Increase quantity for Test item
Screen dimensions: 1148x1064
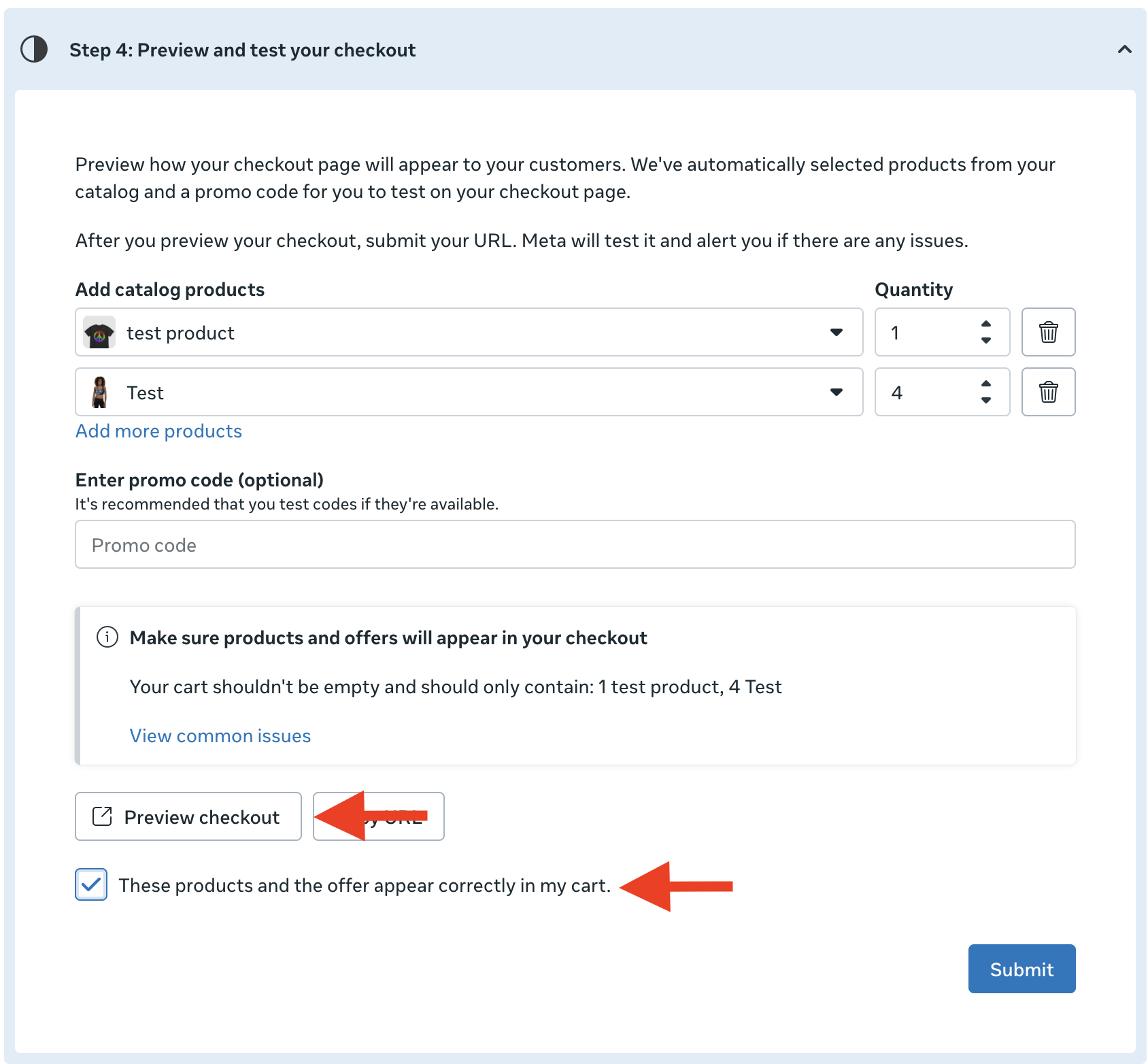click(x=986, y=384)
